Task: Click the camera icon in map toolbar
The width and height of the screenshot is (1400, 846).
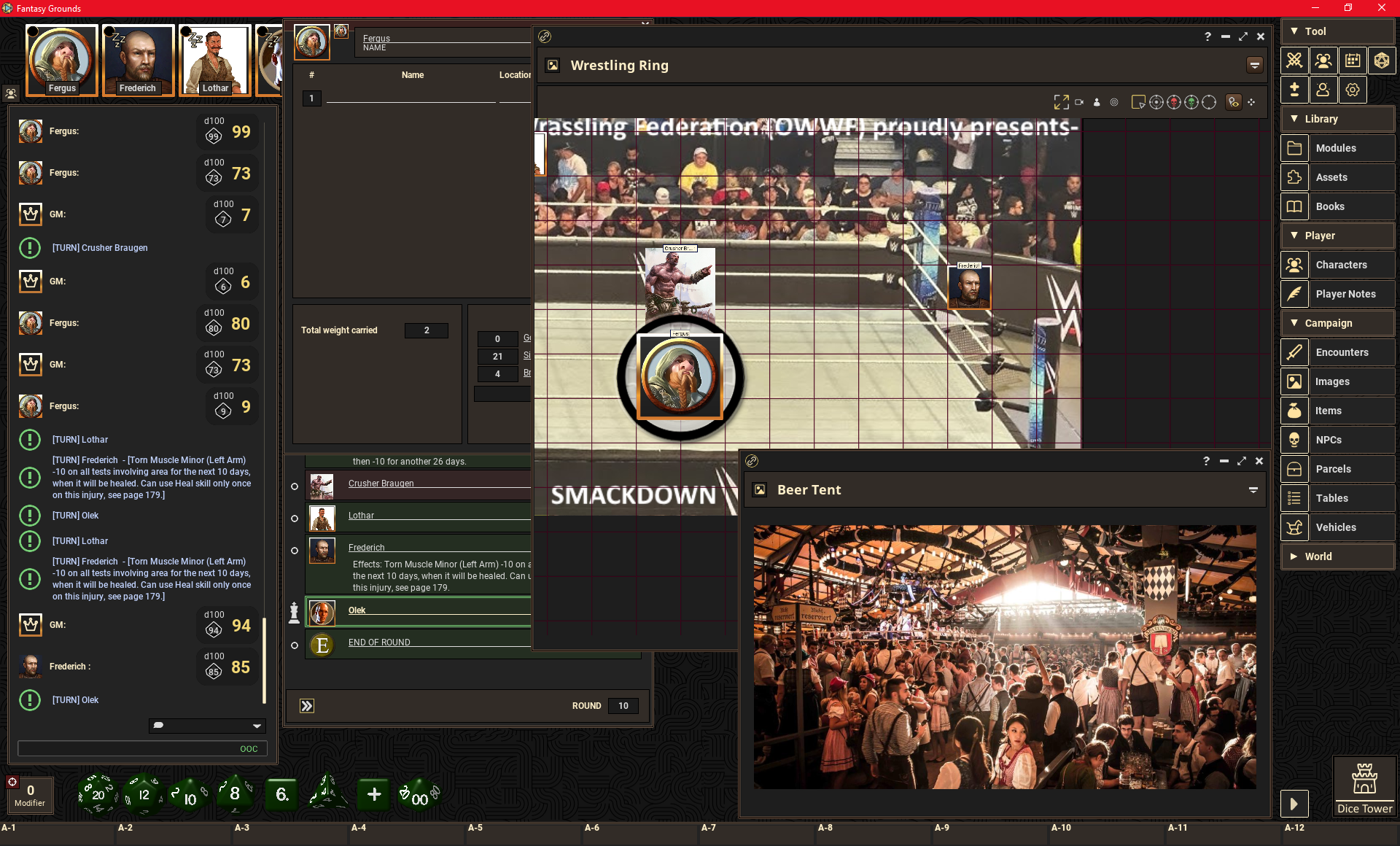Action: [x=1079, y=102]
